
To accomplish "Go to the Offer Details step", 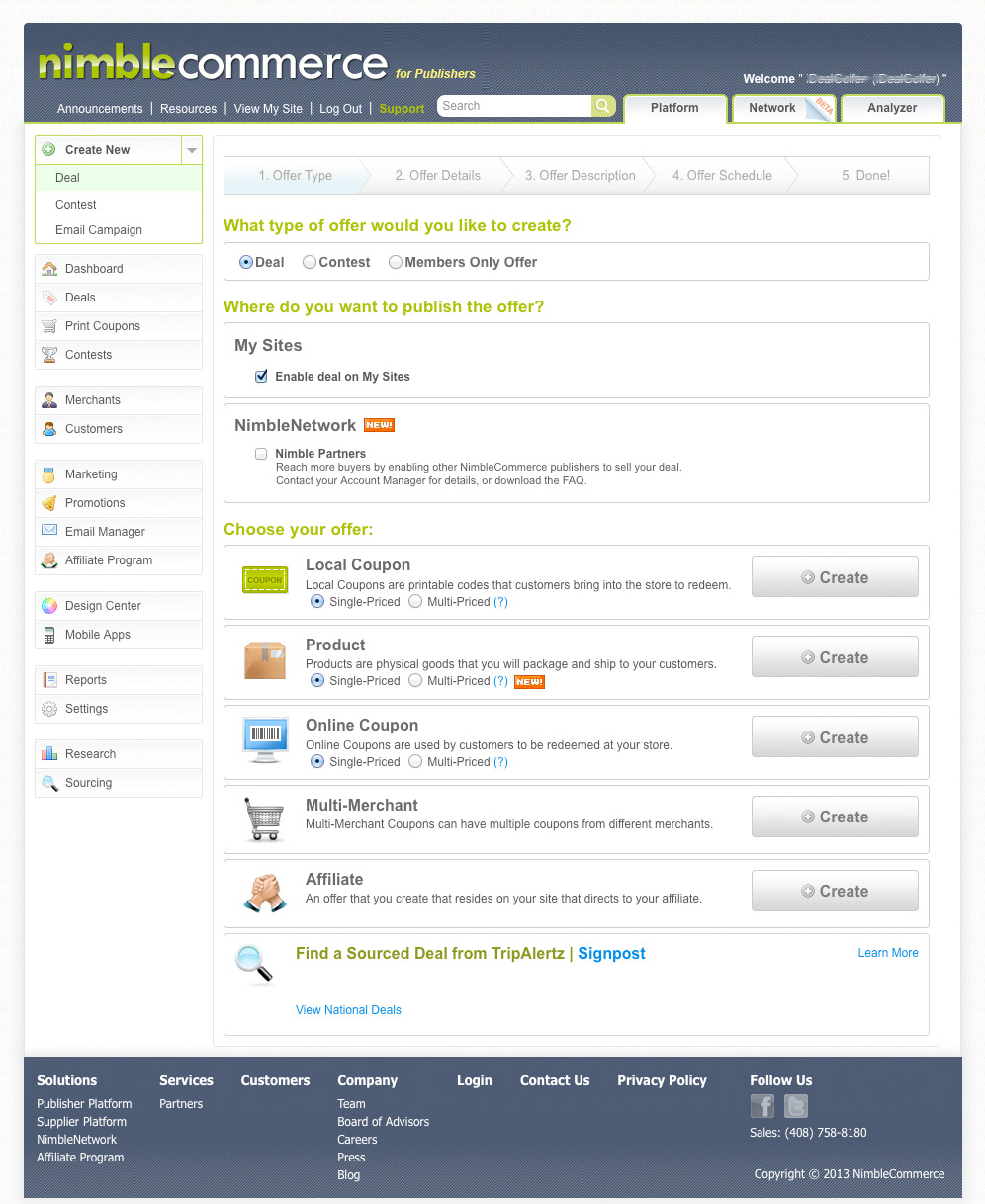I will (438, 176).
